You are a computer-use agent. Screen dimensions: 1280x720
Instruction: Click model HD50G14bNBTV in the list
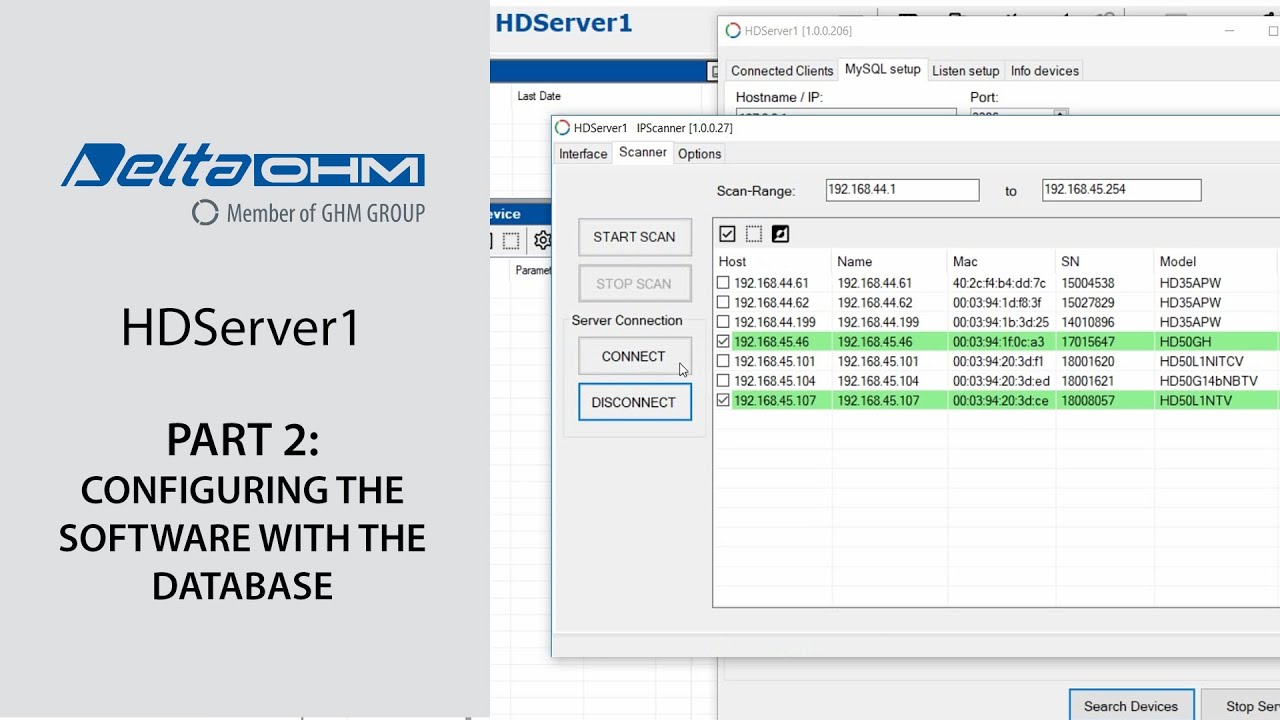1208,381
